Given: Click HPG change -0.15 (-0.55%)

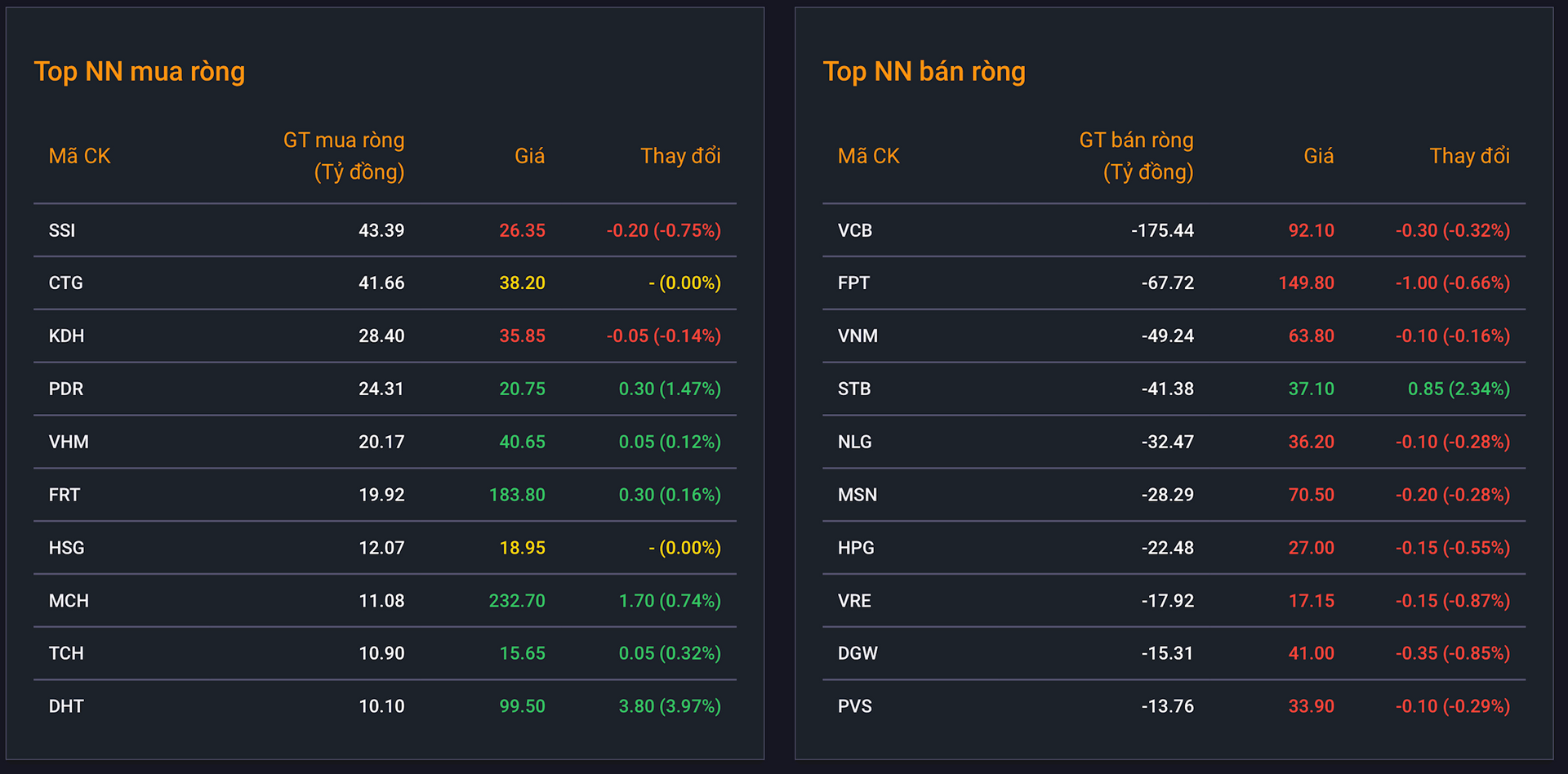Looking at the screenshot, I should pos(1452,548).
